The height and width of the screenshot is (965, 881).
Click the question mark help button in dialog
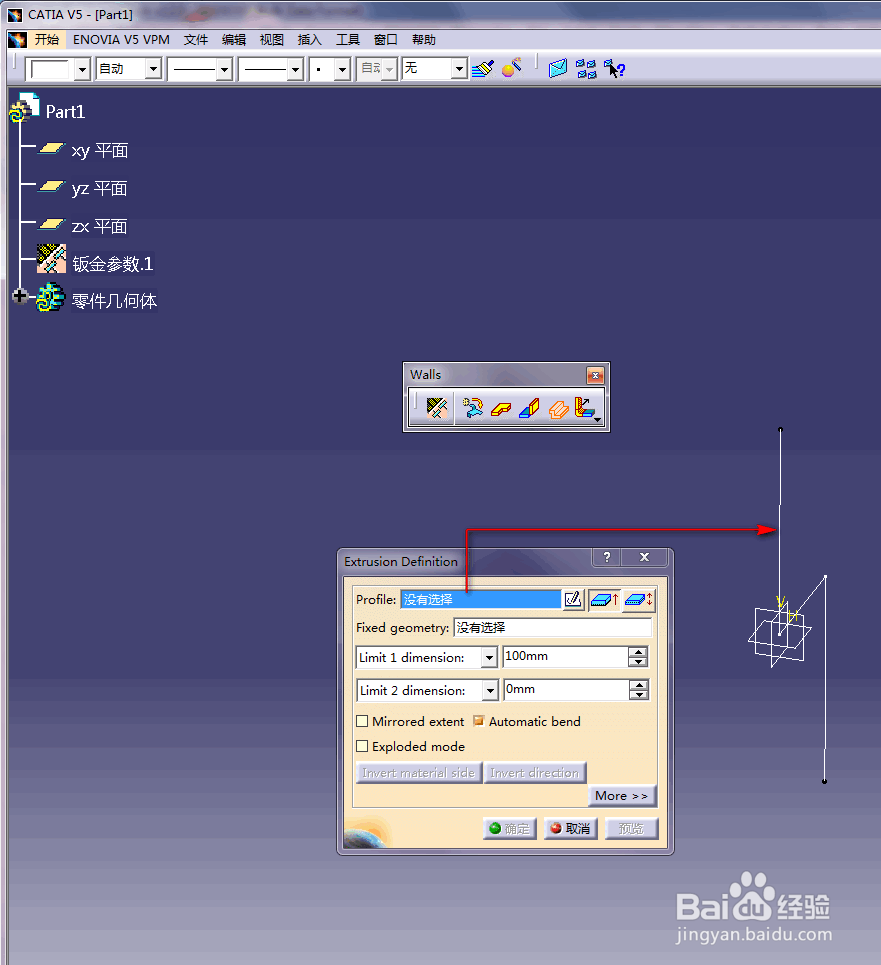pos(607,557)
